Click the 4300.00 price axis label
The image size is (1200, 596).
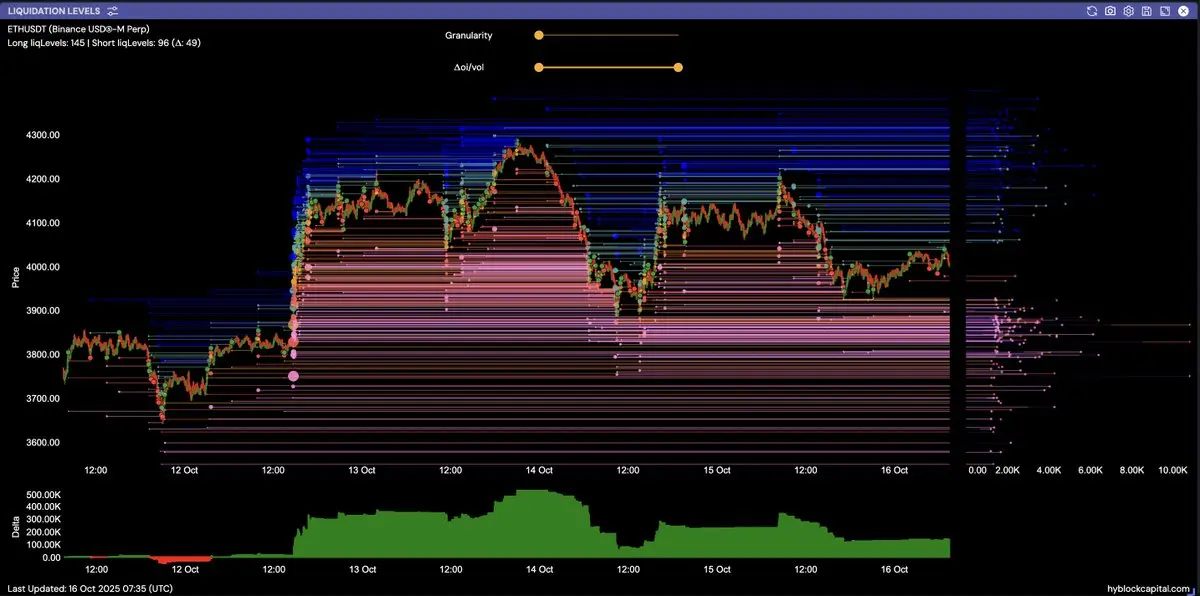[43, 135]
